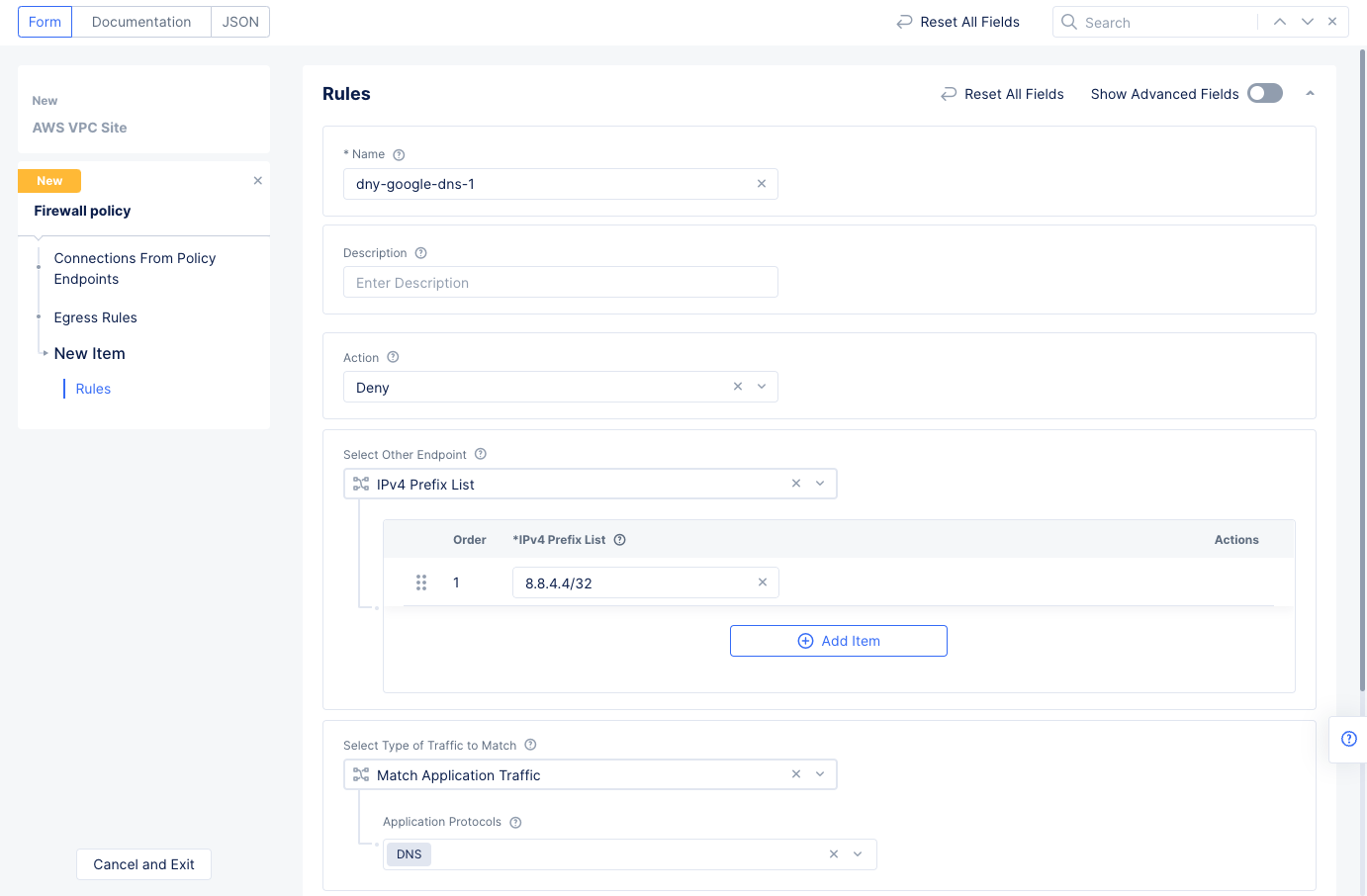1367x896 pixels.
Task: Expand the IPv4 Prefix List endpoint dropdown
Action: pos(820,484)
